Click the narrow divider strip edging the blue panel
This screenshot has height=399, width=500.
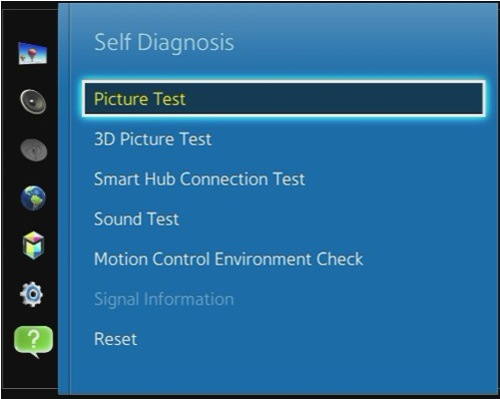64,199
